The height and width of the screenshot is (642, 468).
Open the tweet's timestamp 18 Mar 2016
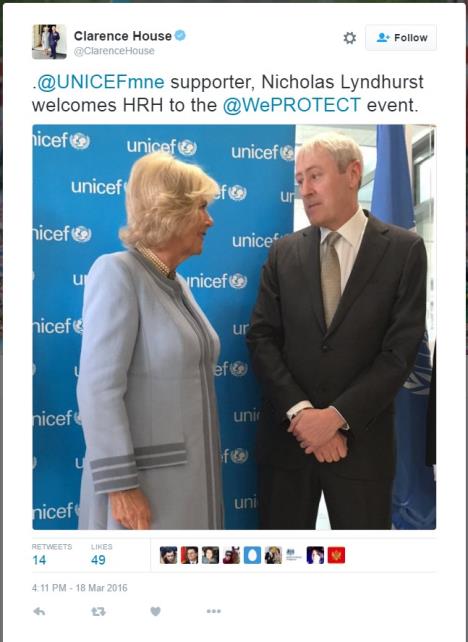pos(79,588)
